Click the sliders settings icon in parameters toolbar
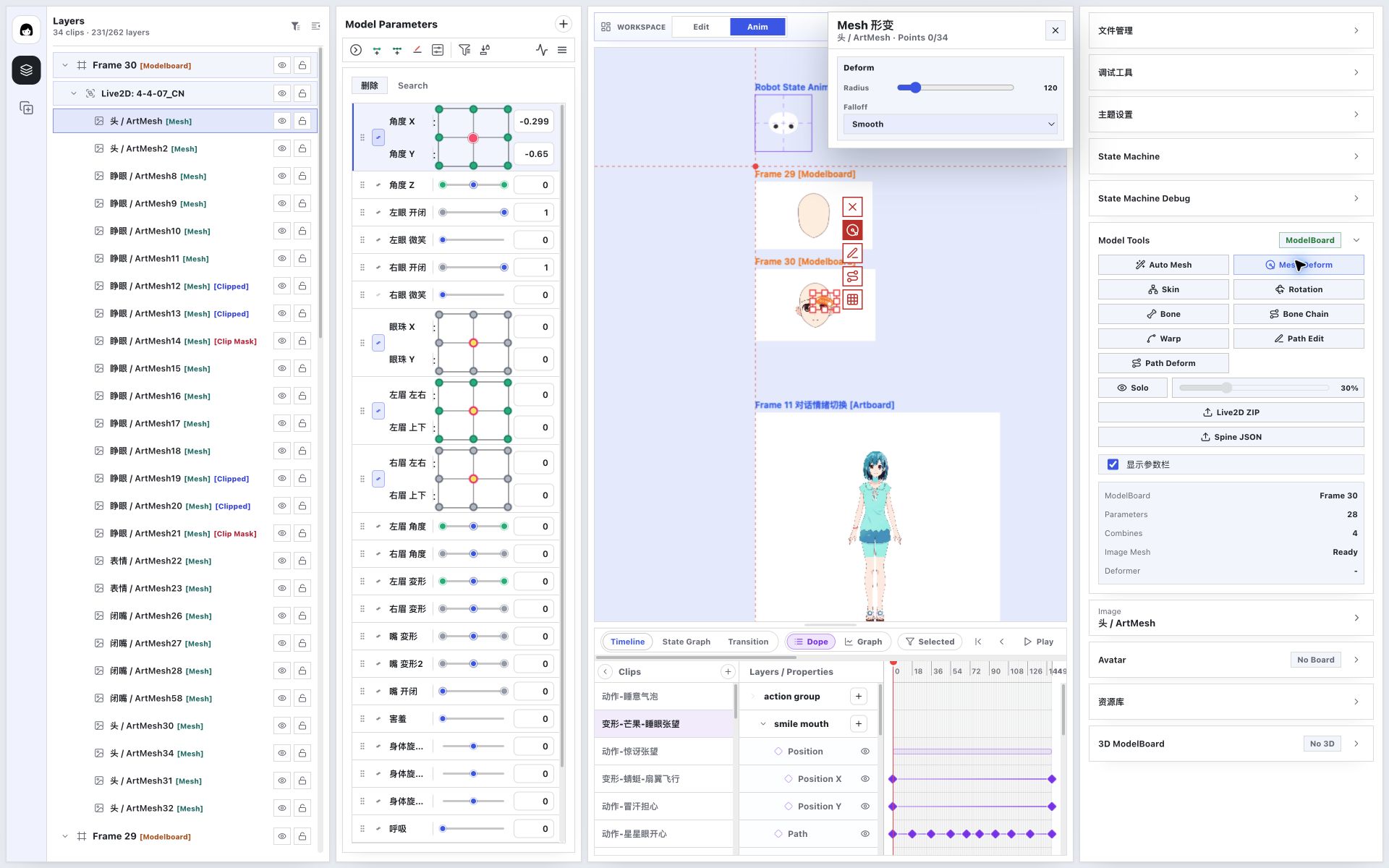This screenshot has height=868, width=1389. 438,50
